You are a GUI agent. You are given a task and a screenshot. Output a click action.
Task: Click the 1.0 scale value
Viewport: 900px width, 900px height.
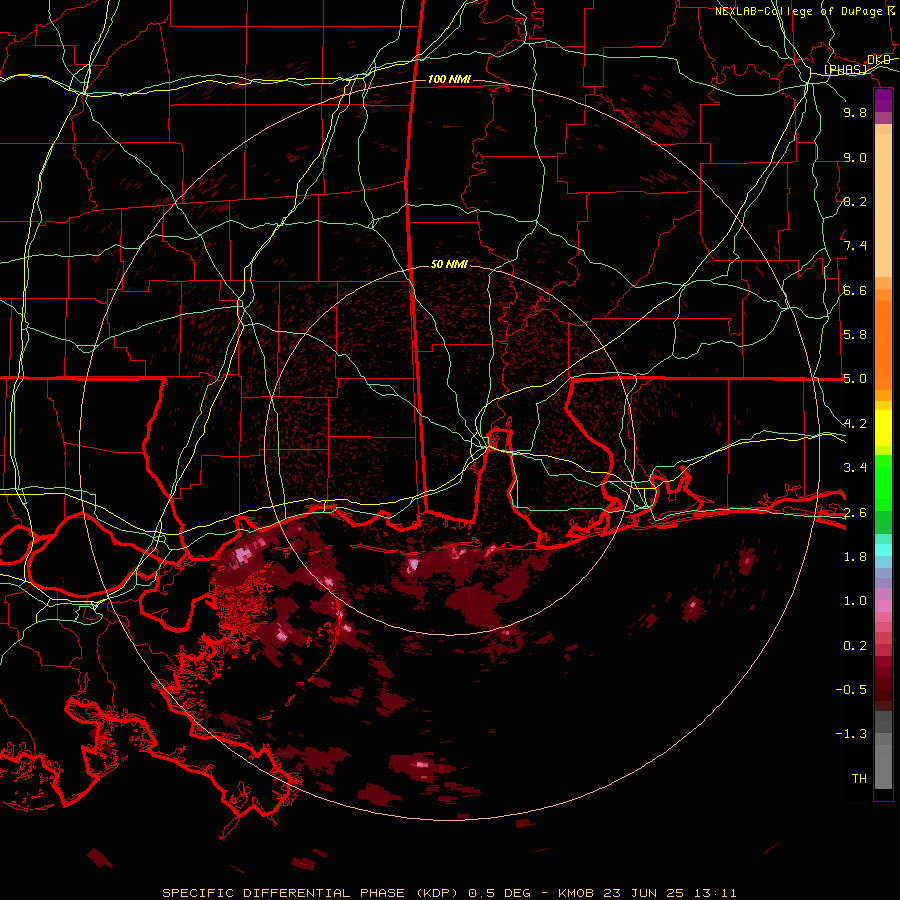coord(855,601)
